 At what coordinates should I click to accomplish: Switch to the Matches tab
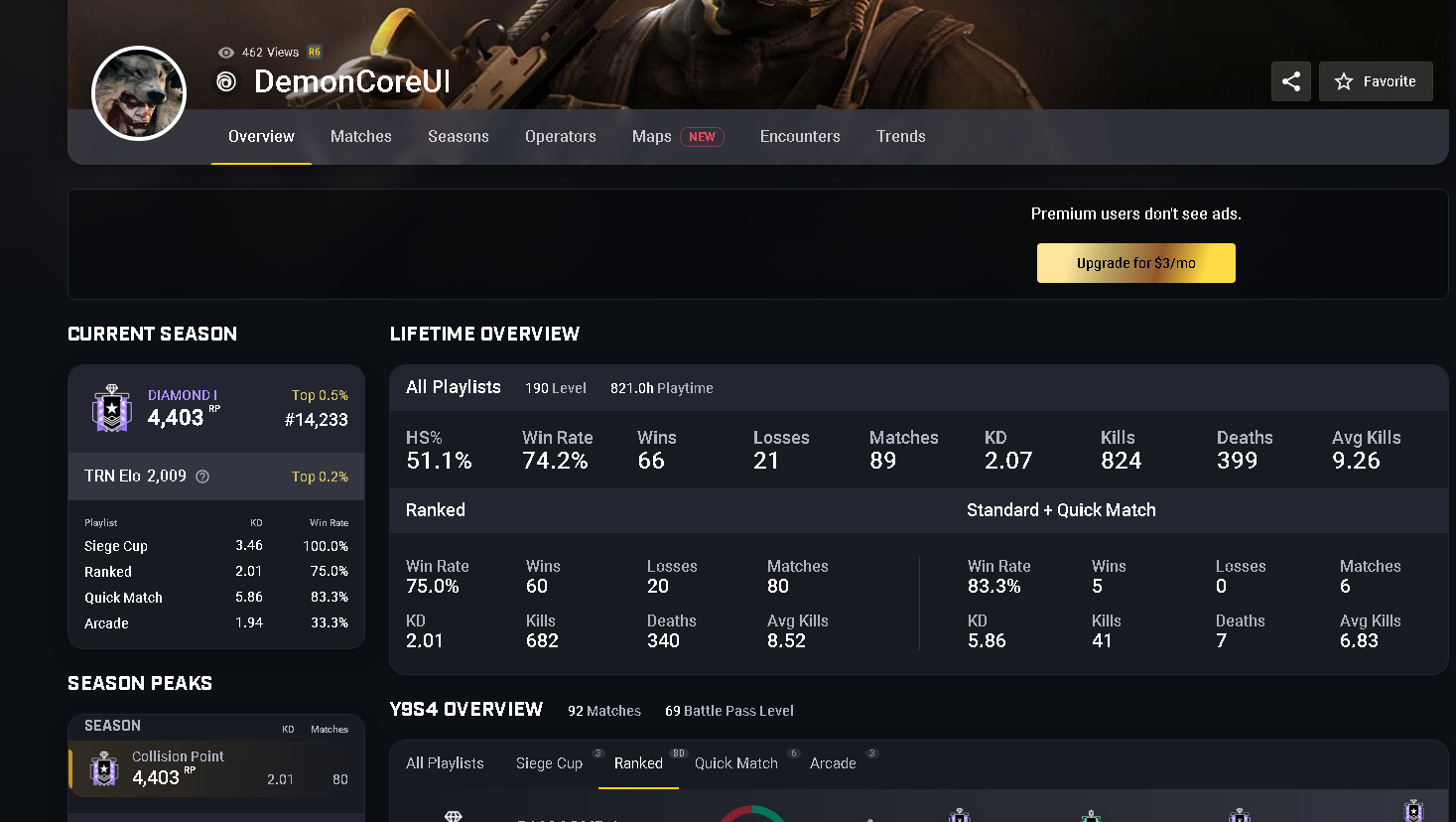[360, 137]
